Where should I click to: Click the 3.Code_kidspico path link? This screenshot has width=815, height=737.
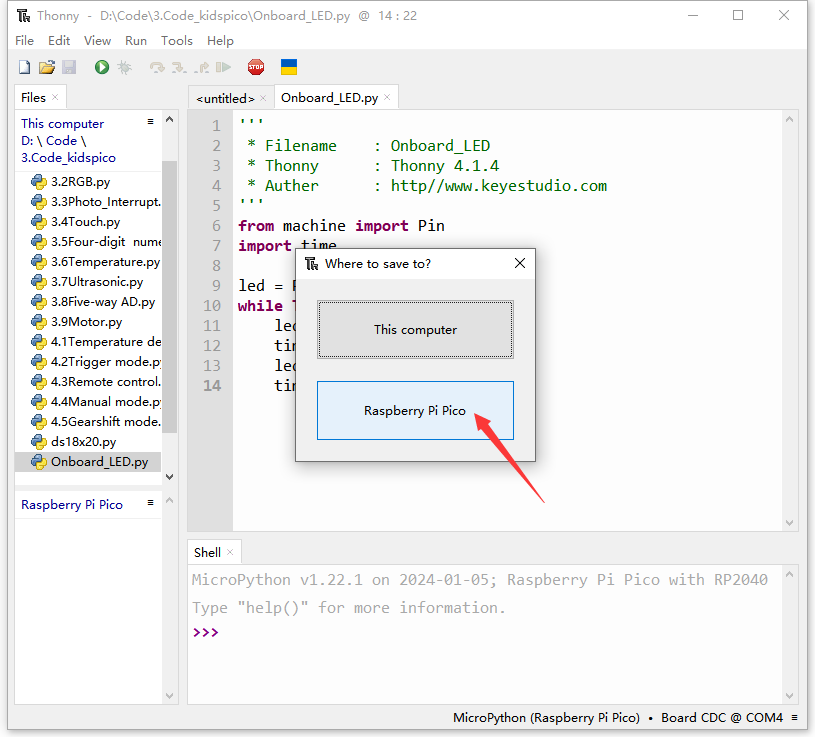coord(68,157)
